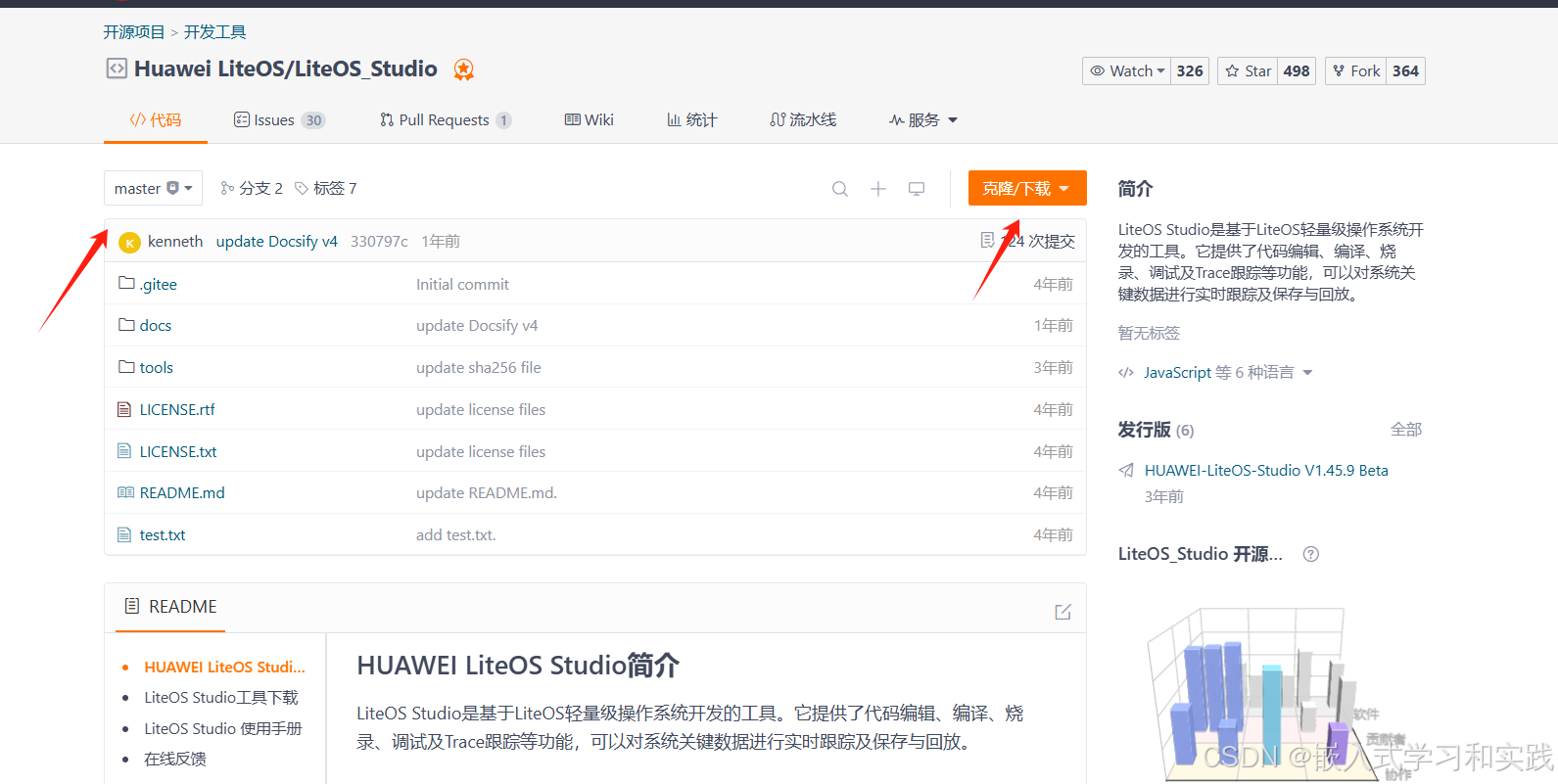
Task: Open commit 'update Docsify v4' link by kenneth
Action: 277,241
